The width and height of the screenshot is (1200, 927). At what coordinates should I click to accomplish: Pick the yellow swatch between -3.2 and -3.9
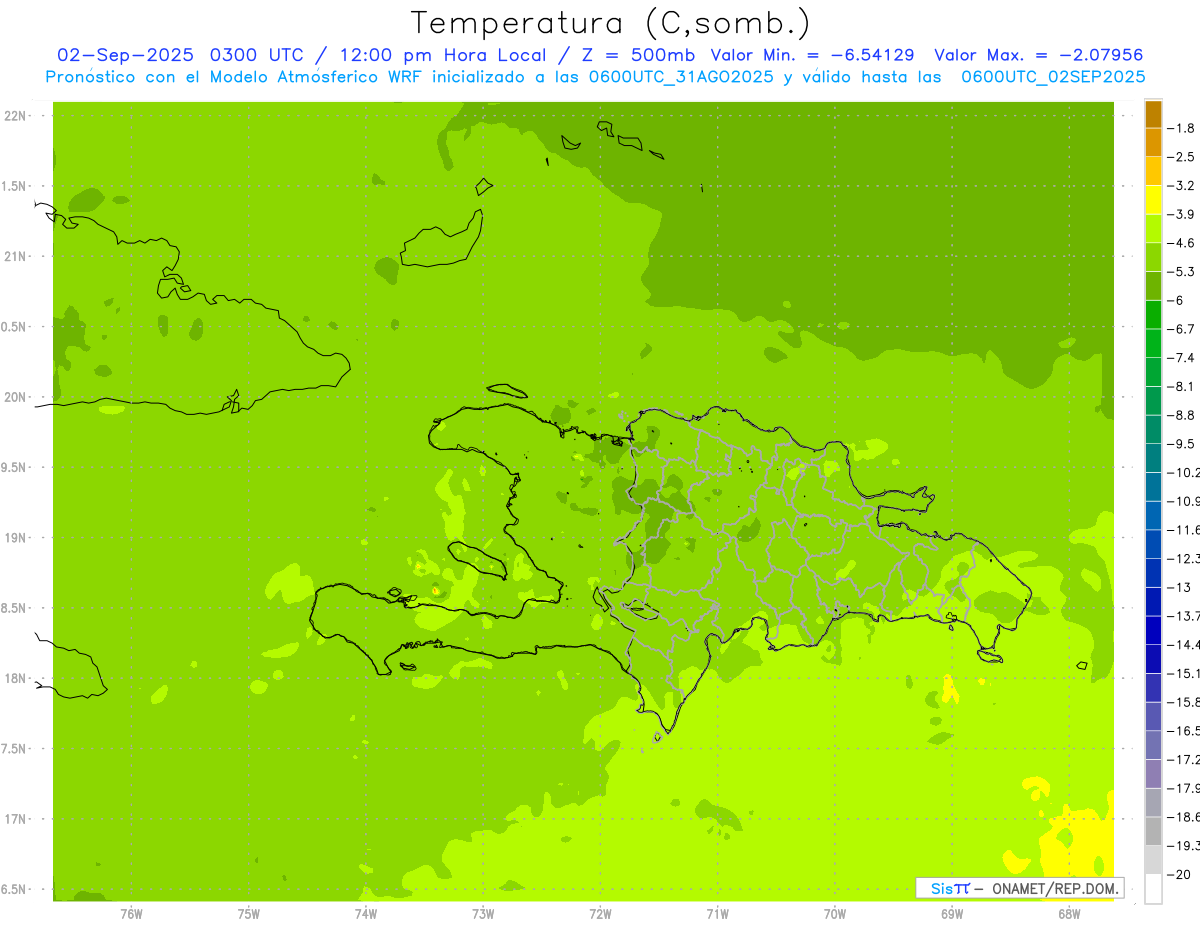(x=1153, y=200)
